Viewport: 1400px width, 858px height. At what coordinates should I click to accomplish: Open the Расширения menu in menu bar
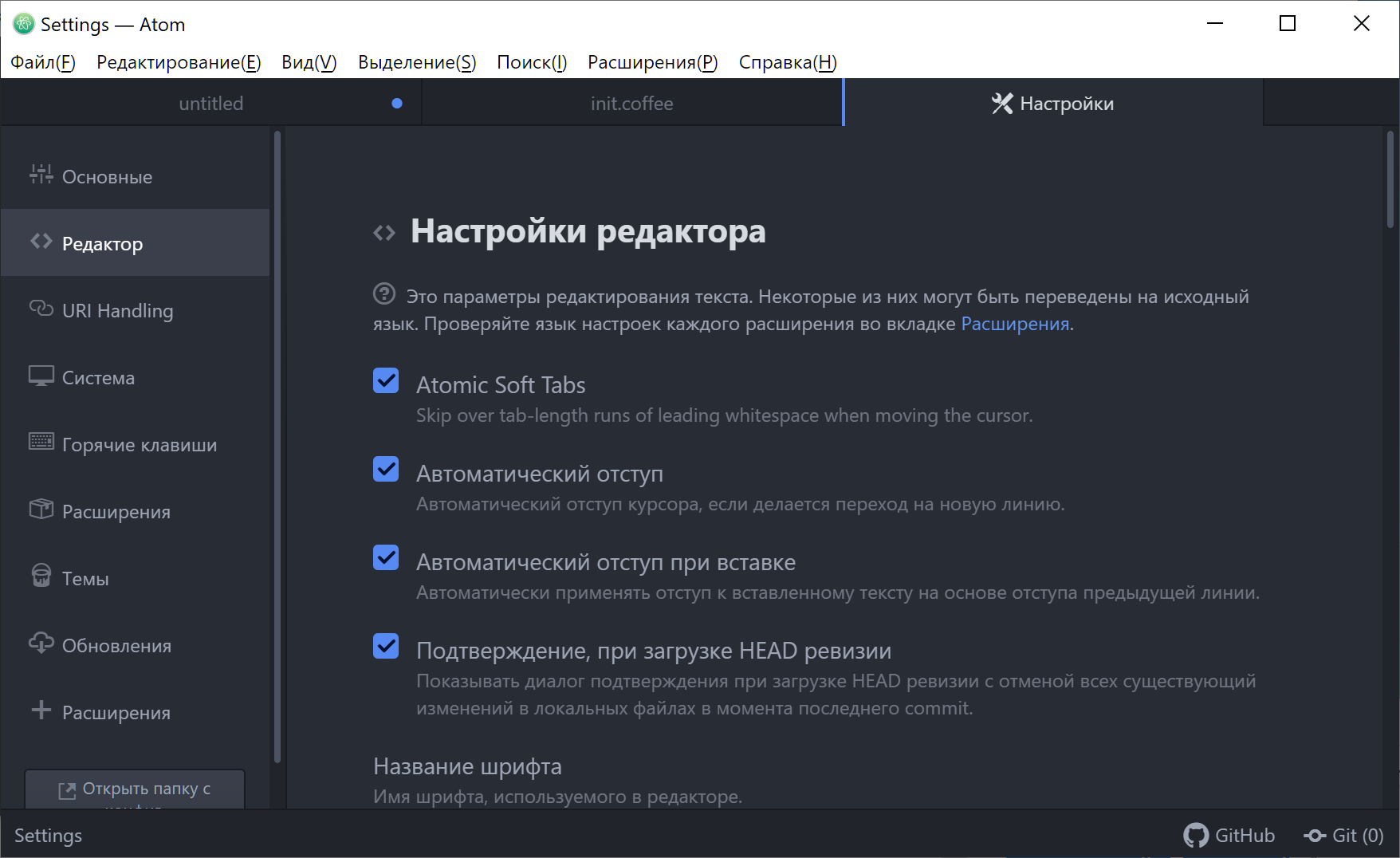point(653,62)
